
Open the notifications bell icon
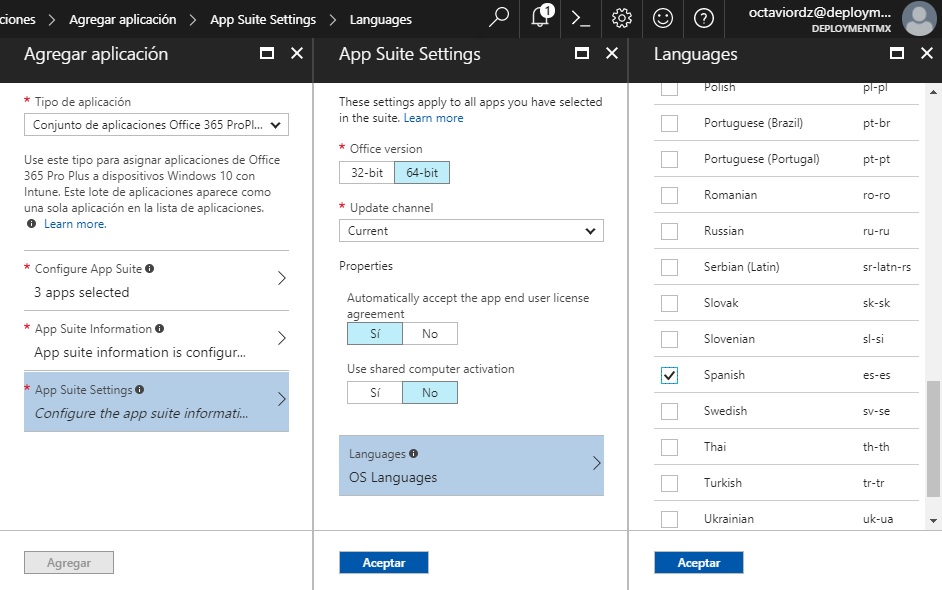click(541, 18)
